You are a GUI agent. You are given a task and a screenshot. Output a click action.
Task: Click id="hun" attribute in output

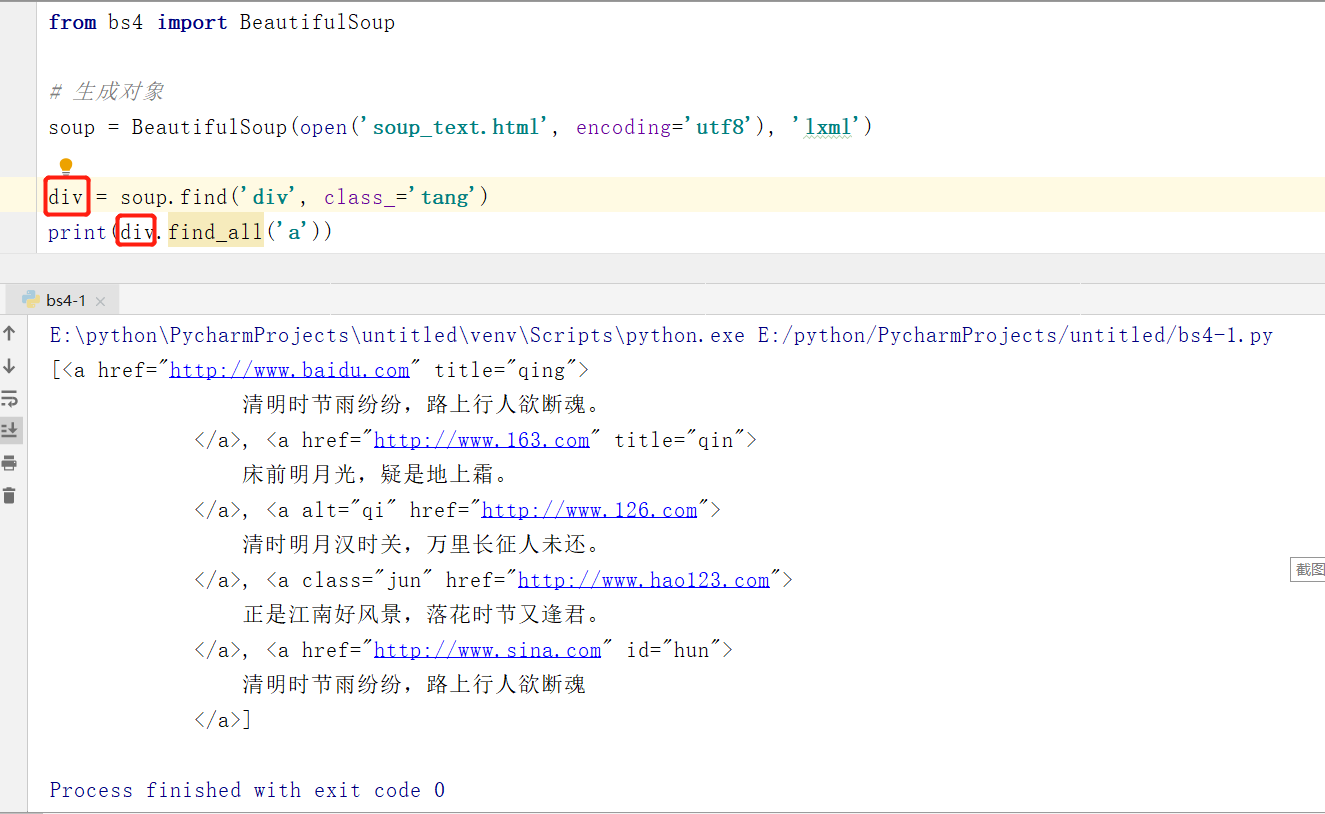tap(674, 651)
